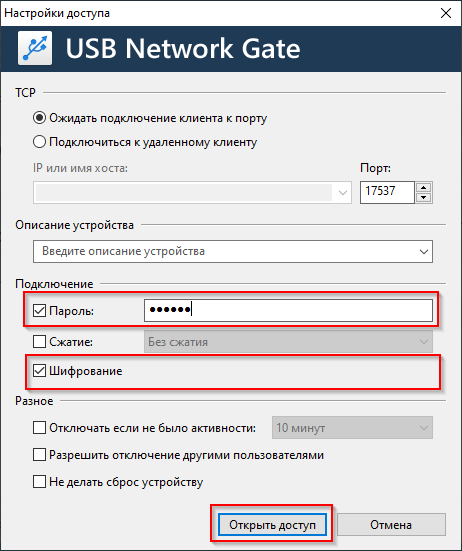Enable Отключать если не было активности
462x551 pixels.
pyautogui.click(x=39, y=428)
